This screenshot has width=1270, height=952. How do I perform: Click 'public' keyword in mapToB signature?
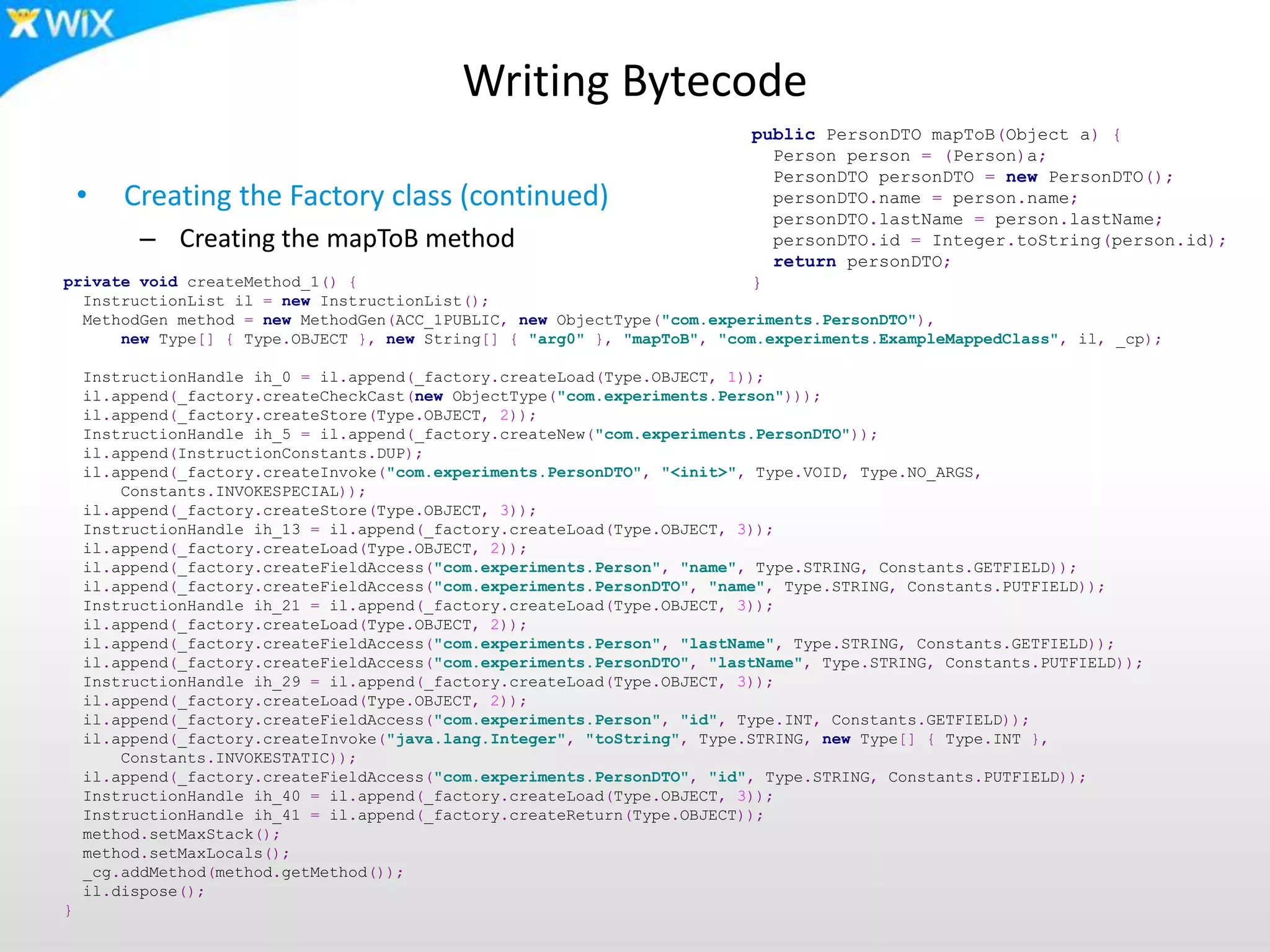(783, 134)
